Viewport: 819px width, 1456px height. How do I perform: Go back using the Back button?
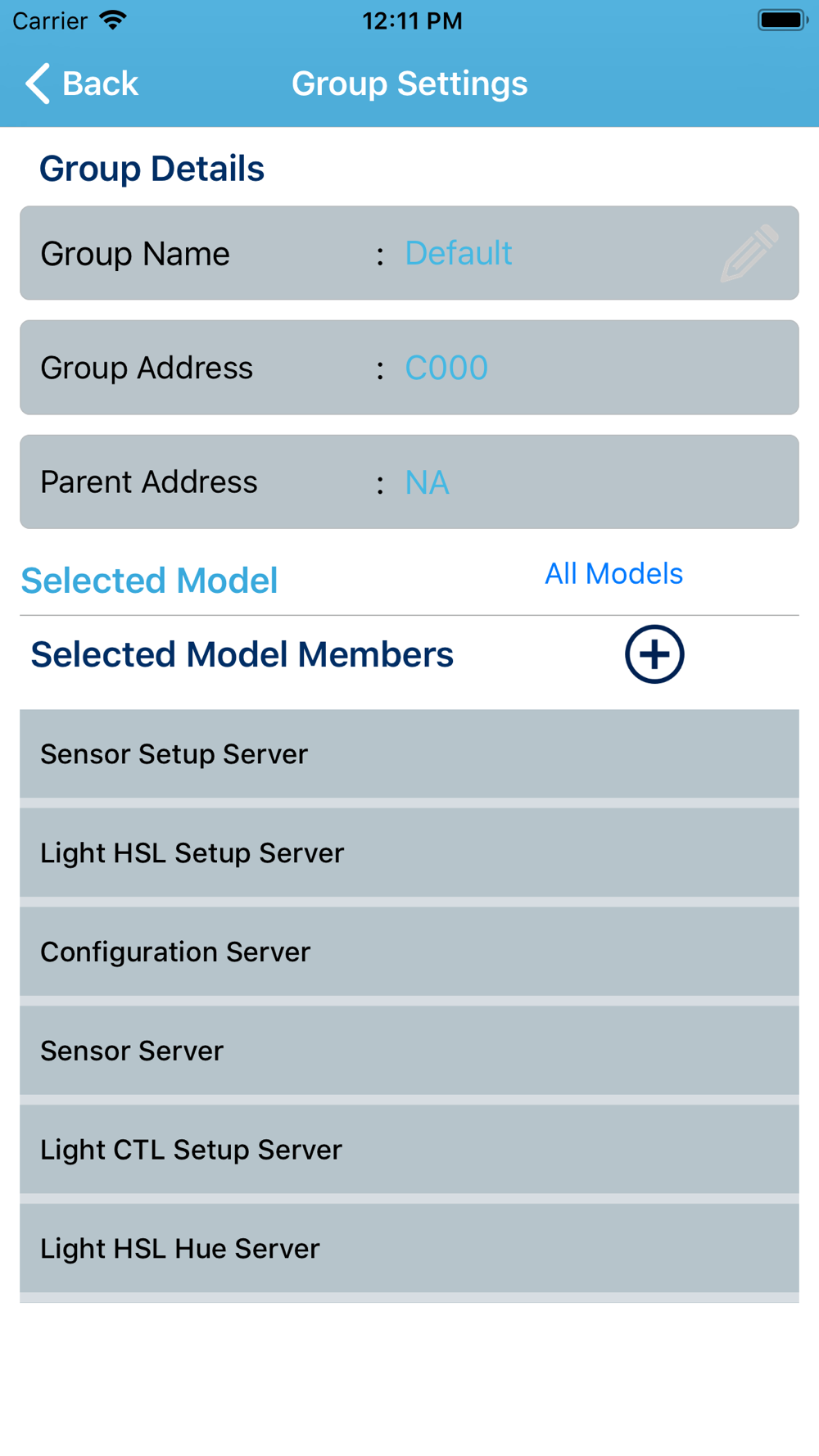(82, 84)
